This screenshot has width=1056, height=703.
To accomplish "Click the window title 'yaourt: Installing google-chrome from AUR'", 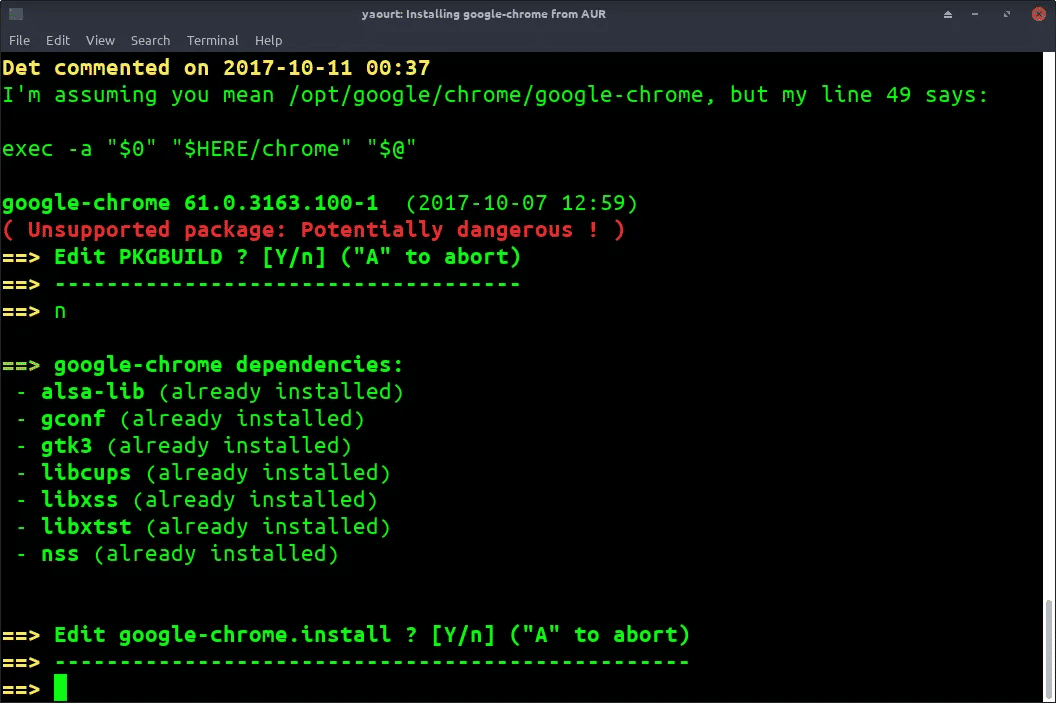I will (x=484, y=13).
